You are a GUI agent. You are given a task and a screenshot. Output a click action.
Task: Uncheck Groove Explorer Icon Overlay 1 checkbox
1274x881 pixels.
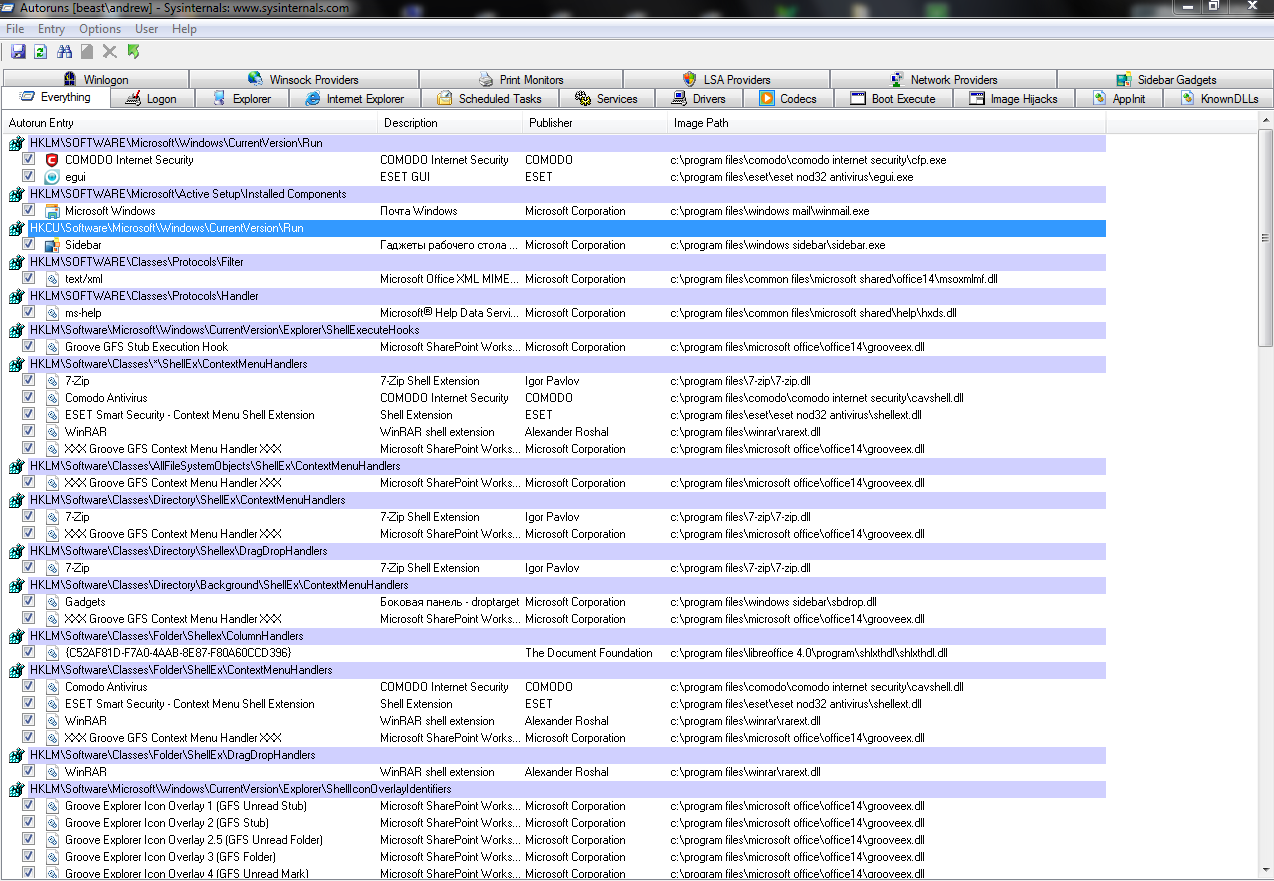click(x=28, y=805)
